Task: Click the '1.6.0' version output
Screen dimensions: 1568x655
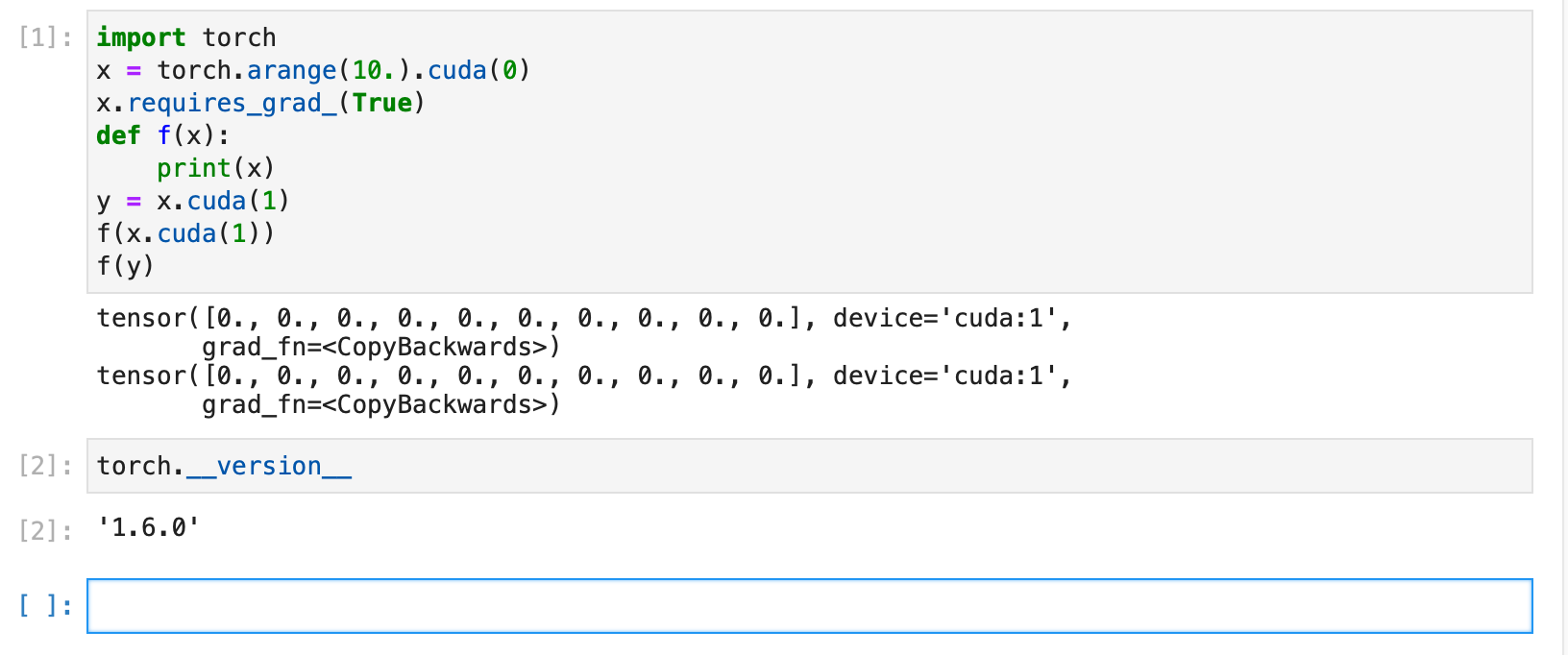Action: [x=148, y=527]
